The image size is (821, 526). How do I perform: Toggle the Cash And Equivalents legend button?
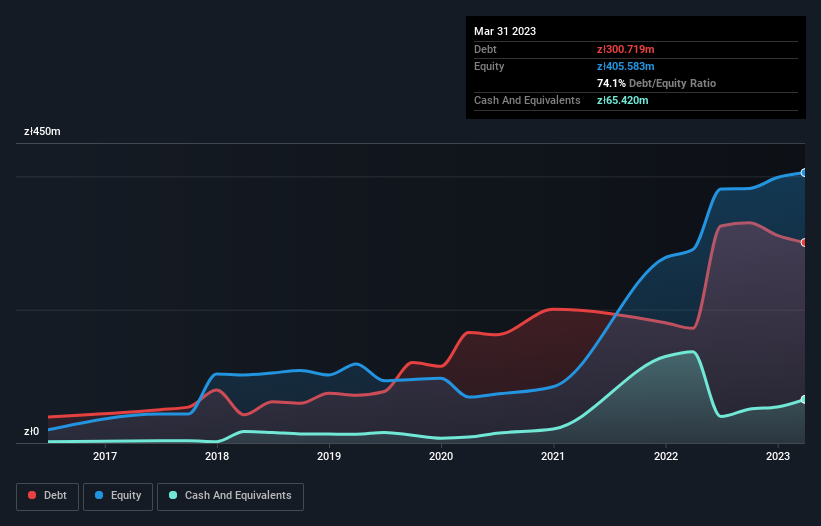230,496
